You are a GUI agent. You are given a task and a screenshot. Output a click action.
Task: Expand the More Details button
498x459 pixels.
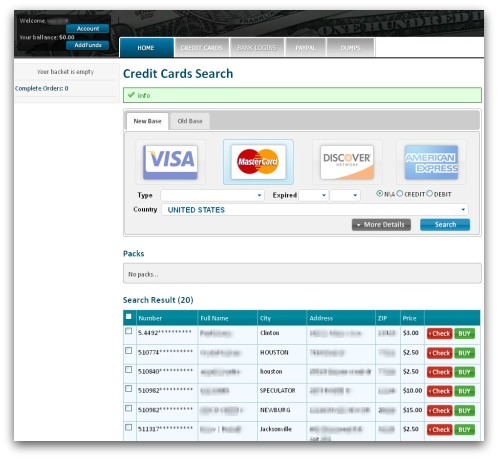tap(381, 225)
